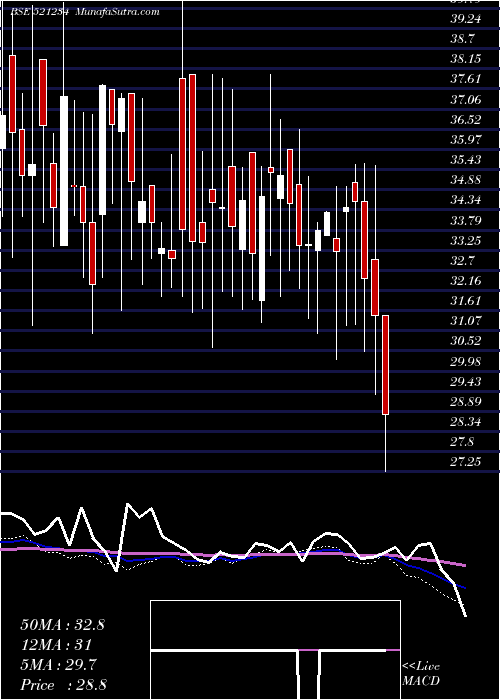Click the <<Live MACD label
500x700 pixels.
click(421, 674)
